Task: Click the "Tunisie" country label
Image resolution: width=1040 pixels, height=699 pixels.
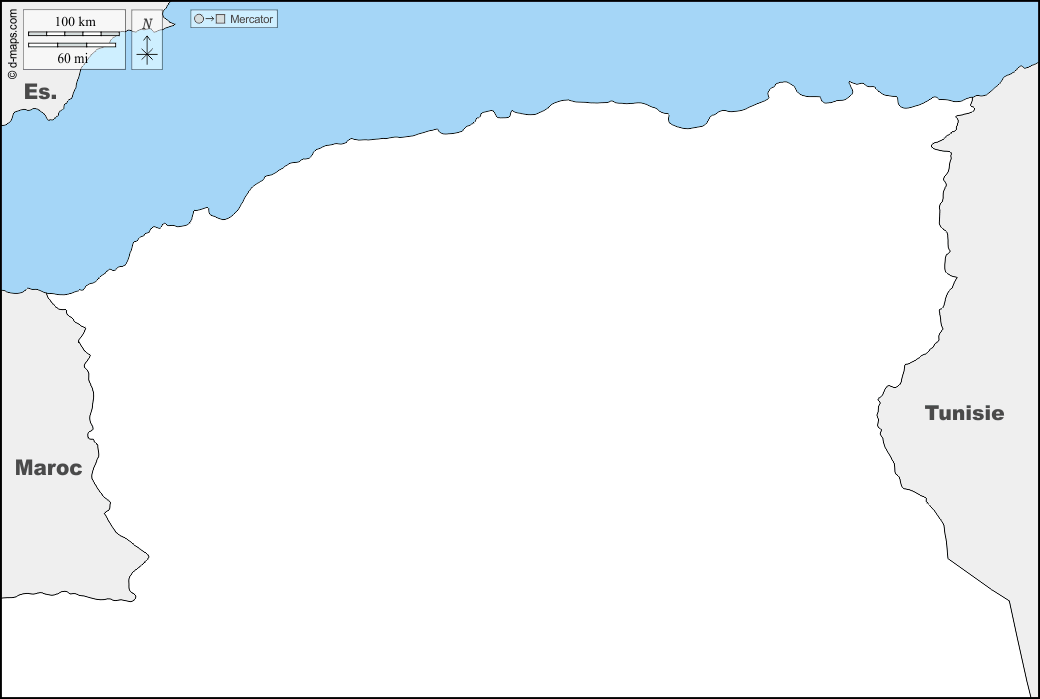Action: (964, 413)
